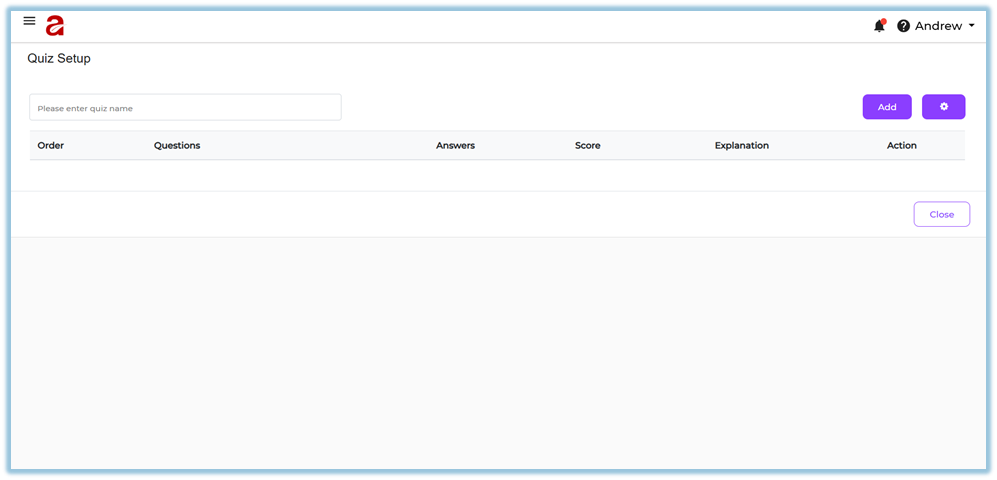Click the Answers column header

tap(455, 146)
